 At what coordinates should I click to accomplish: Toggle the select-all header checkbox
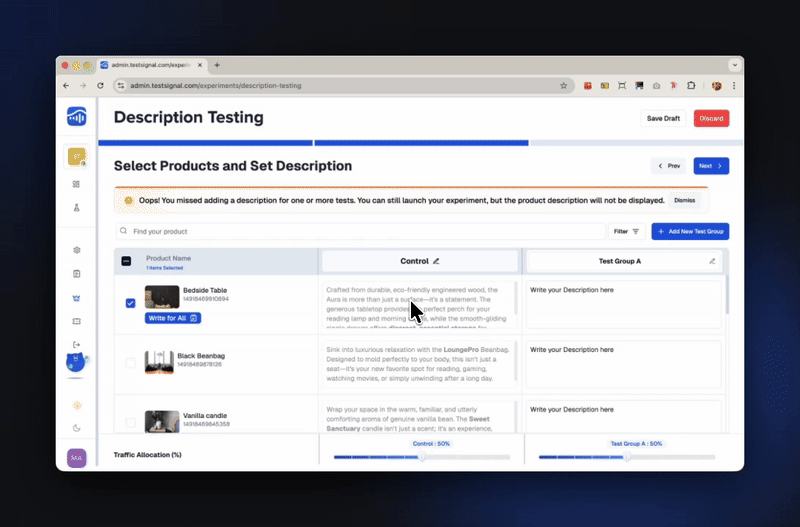click(126, 261)
